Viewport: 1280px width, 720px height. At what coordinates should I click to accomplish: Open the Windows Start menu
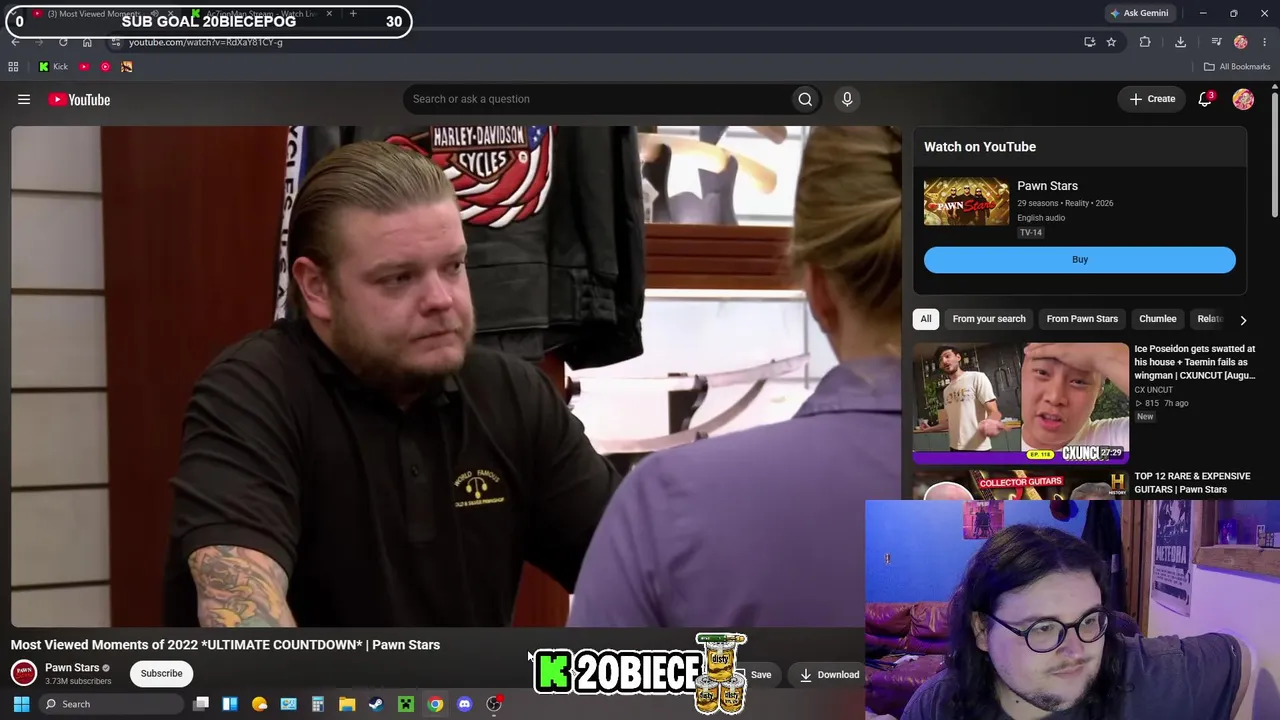[x=21, y=704]
